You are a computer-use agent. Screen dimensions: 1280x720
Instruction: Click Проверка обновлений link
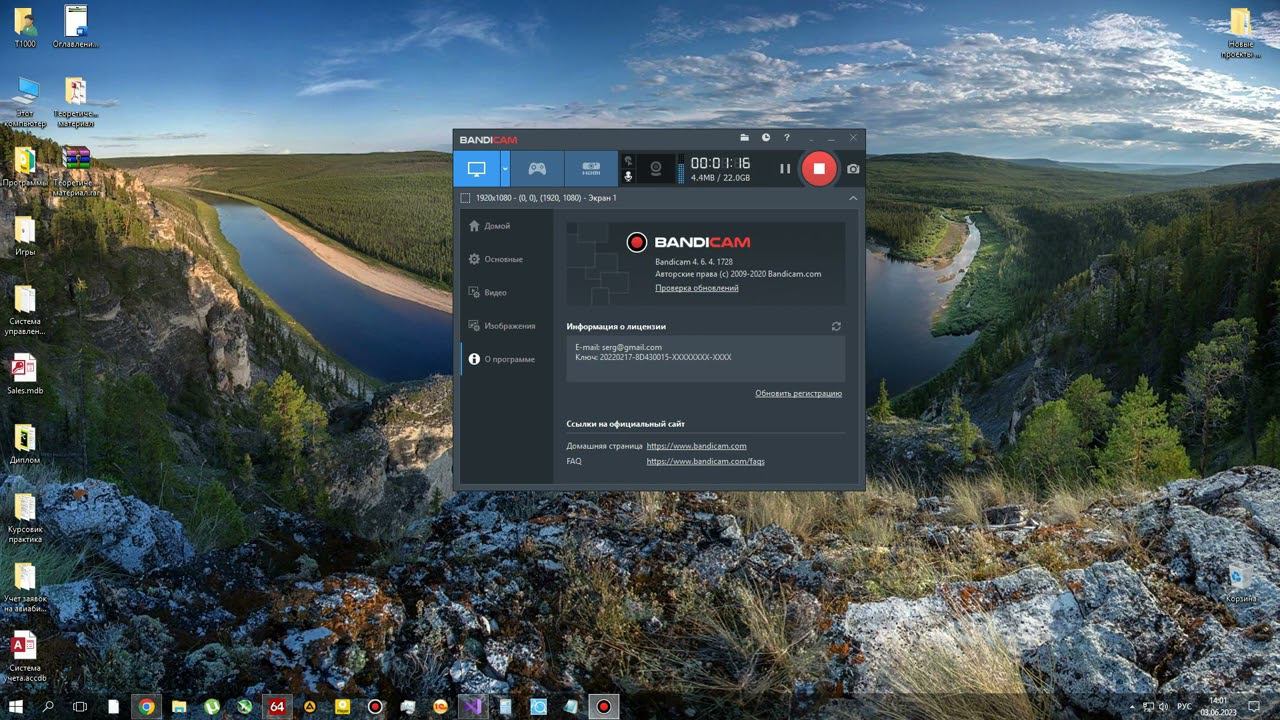click(x=697, y=288)
